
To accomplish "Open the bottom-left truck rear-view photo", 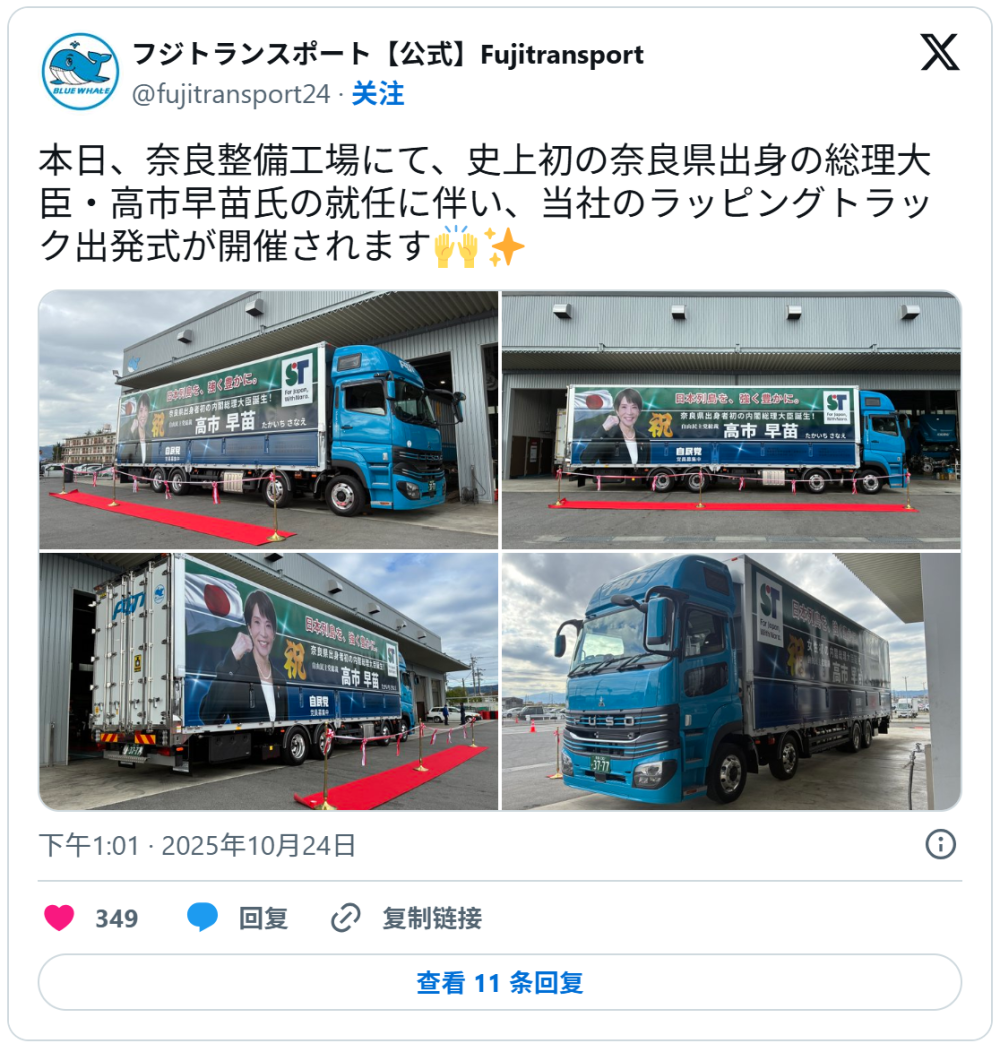I will [268, 681].
